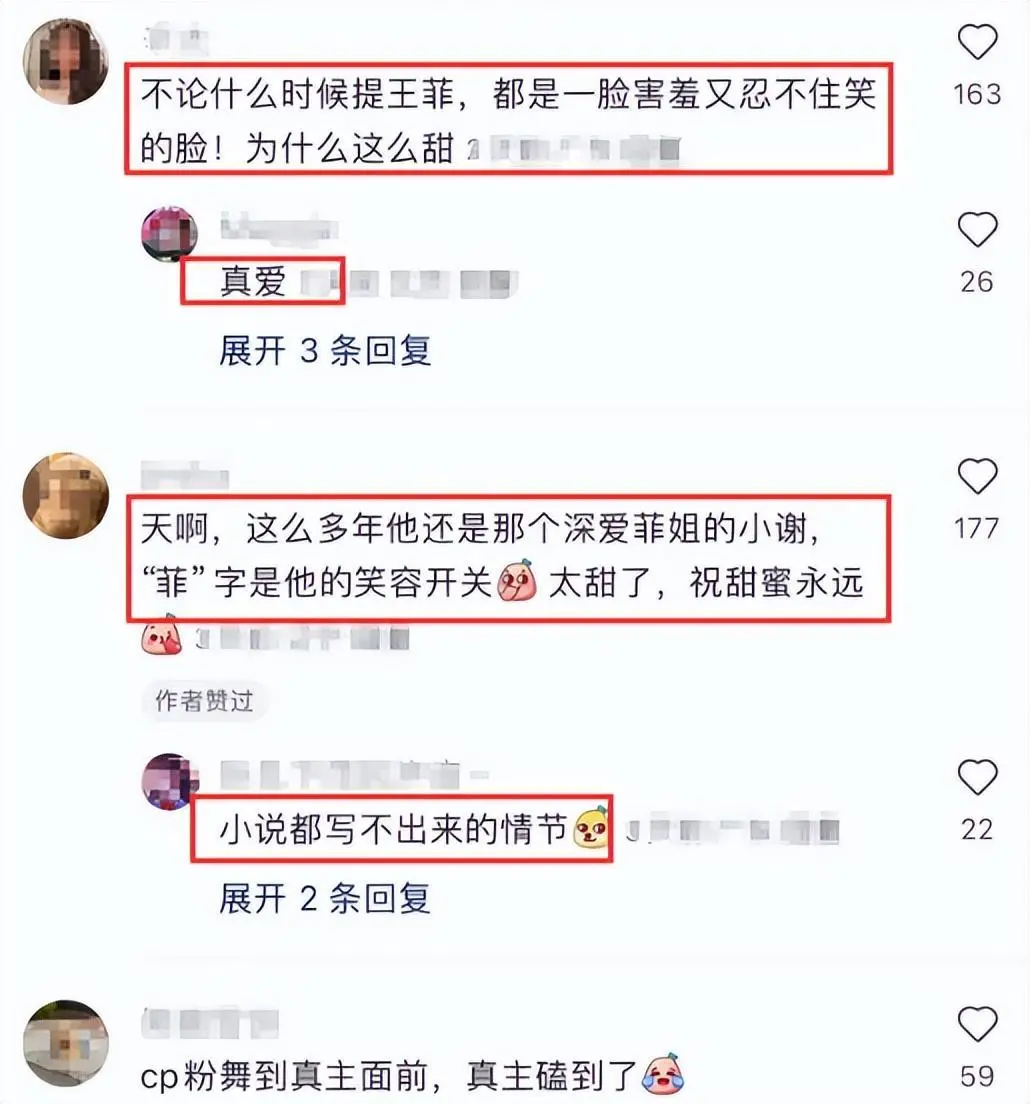Open blurred username above cp粉 comment
The height and width of the screenshot is (1104, 1030).
(210, 1023)
